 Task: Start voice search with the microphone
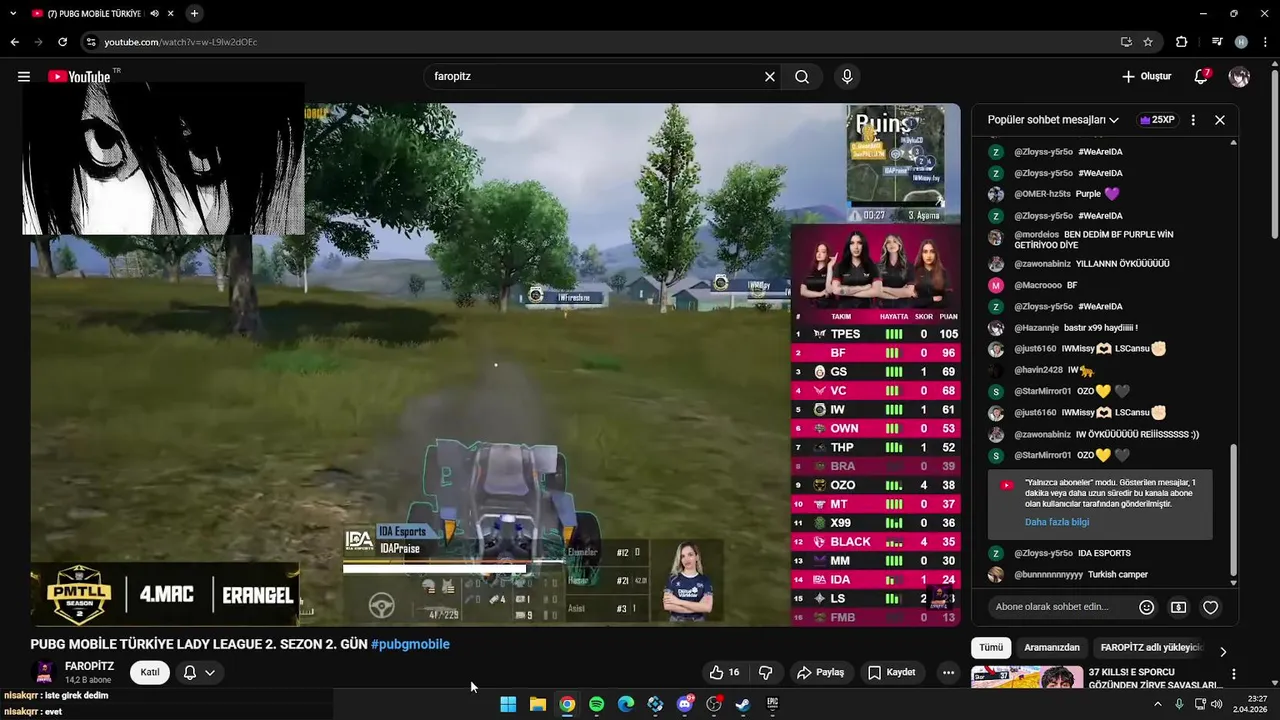coord(847,77)
